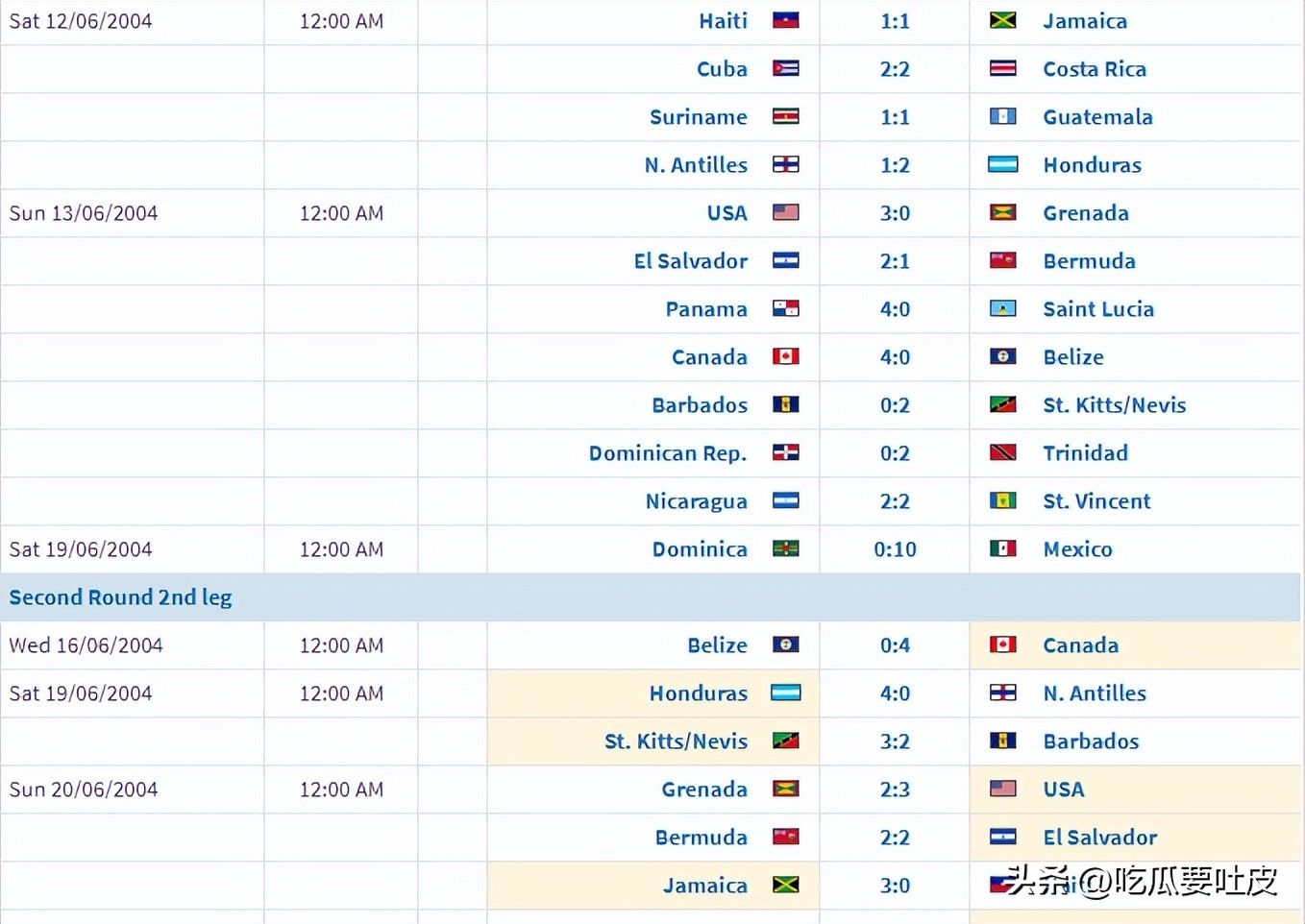The image size is (1305, 924).
Task: Open the Mexico team link
Action: [x=1077, y=549]
